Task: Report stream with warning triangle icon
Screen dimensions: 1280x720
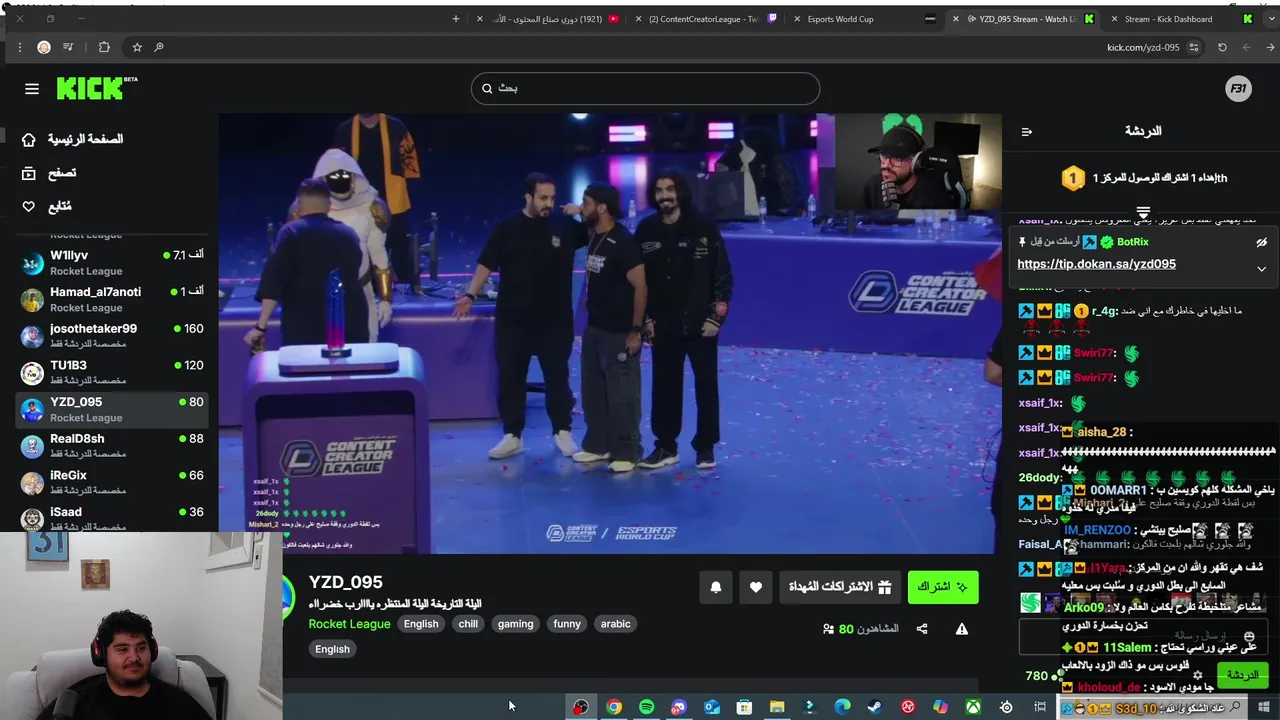Action: click(961, 629)
